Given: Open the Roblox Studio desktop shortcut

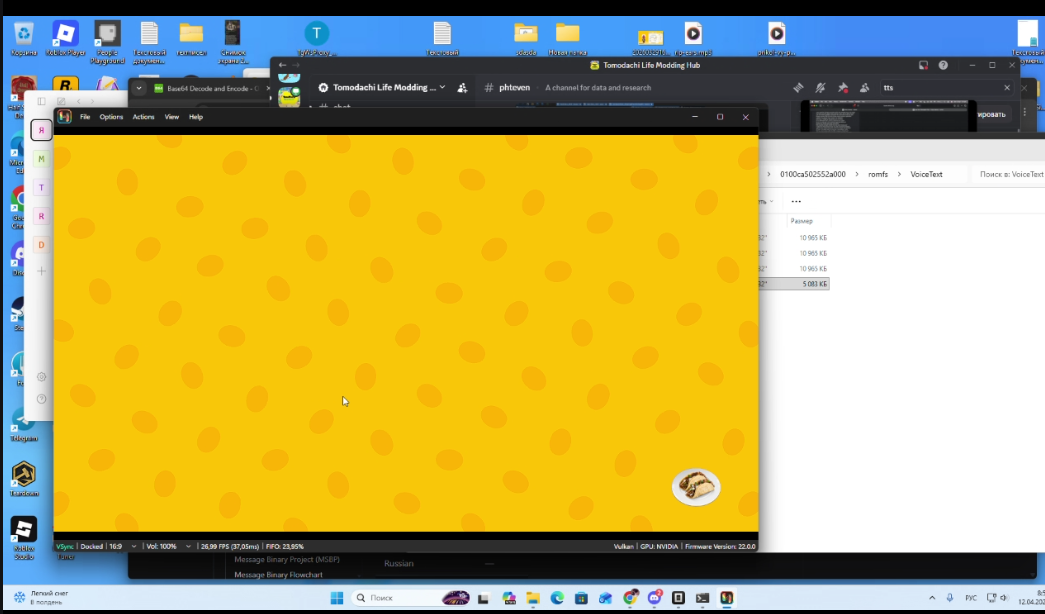Looking at the screenshot, I should coord(23,538).
